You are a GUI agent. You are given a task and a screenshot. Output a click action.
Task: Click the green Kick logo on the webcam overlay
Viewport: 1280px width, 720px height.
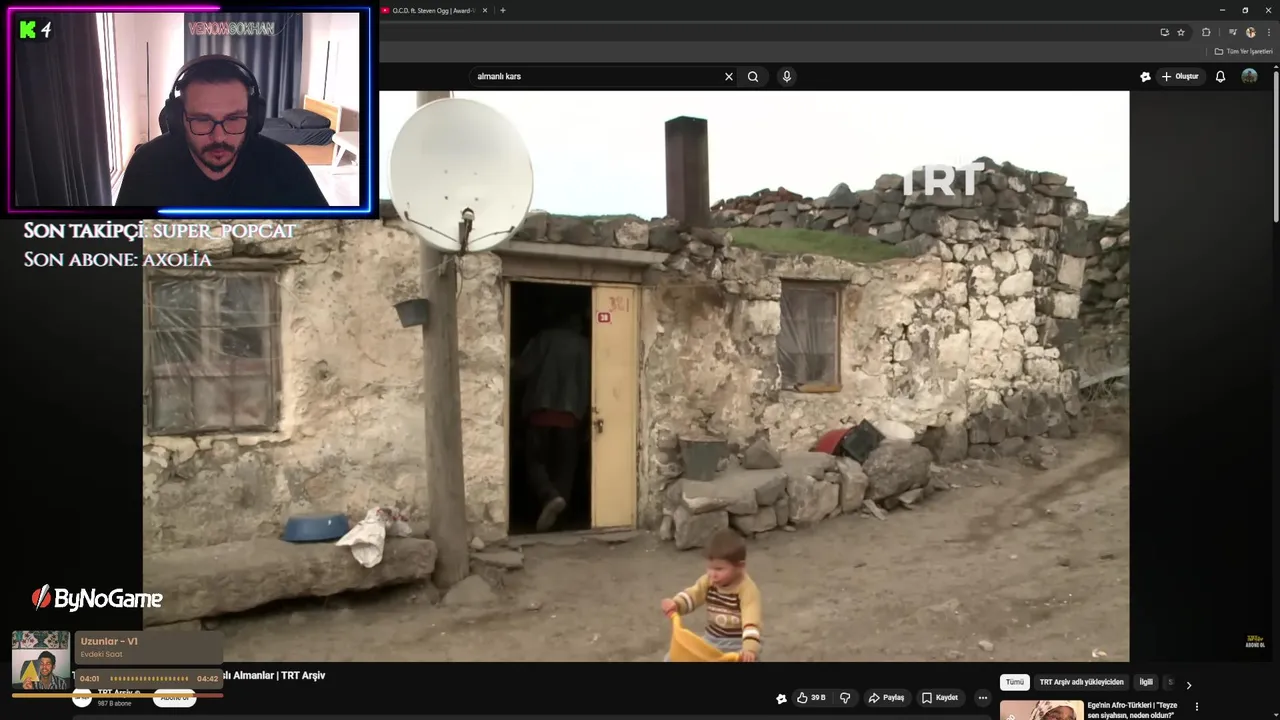(x=28, y=30)
